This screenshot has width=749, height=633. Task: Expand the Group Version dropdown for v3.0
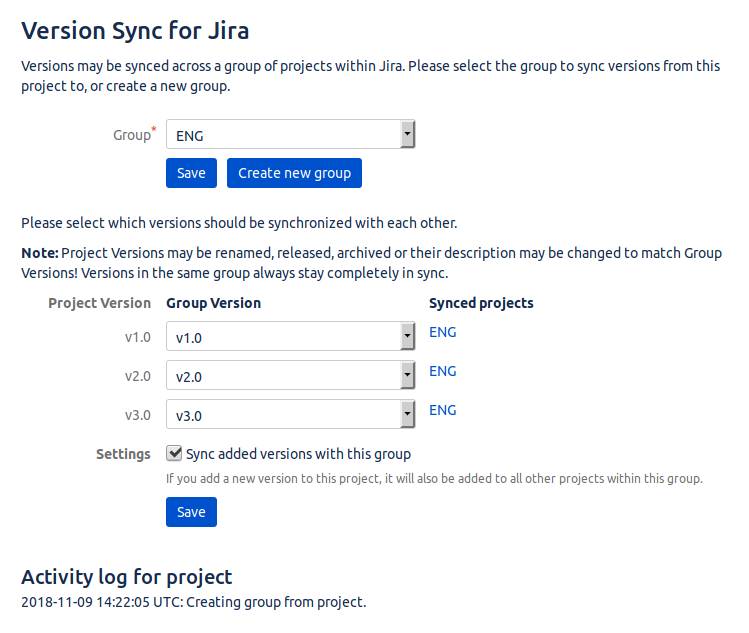coord(290,415)
